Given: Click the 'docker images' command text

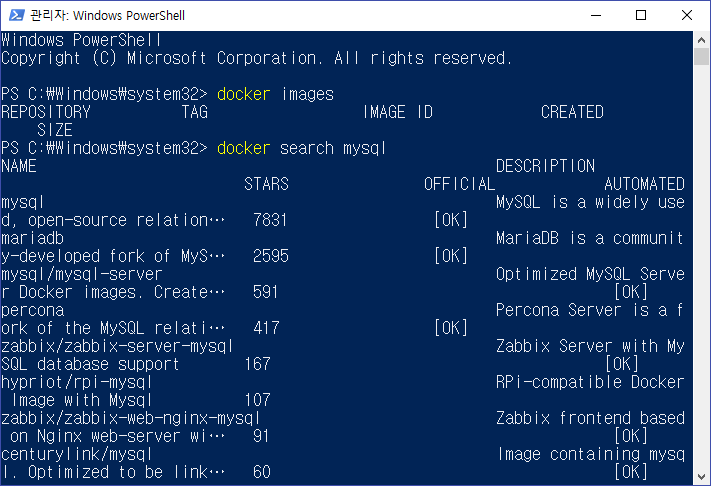Looking at the screenshot, I should pyautogui.click(x=275, y=94).
